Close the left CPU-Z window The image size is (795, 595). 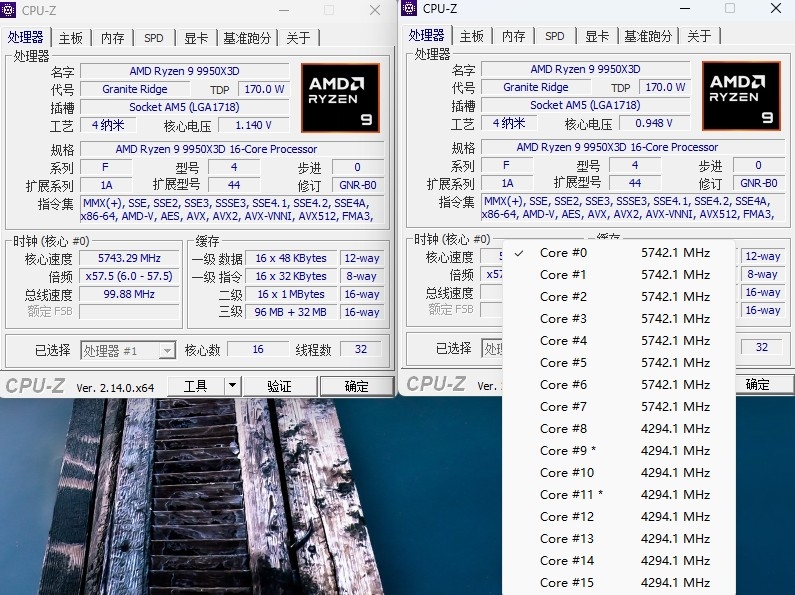375,10
